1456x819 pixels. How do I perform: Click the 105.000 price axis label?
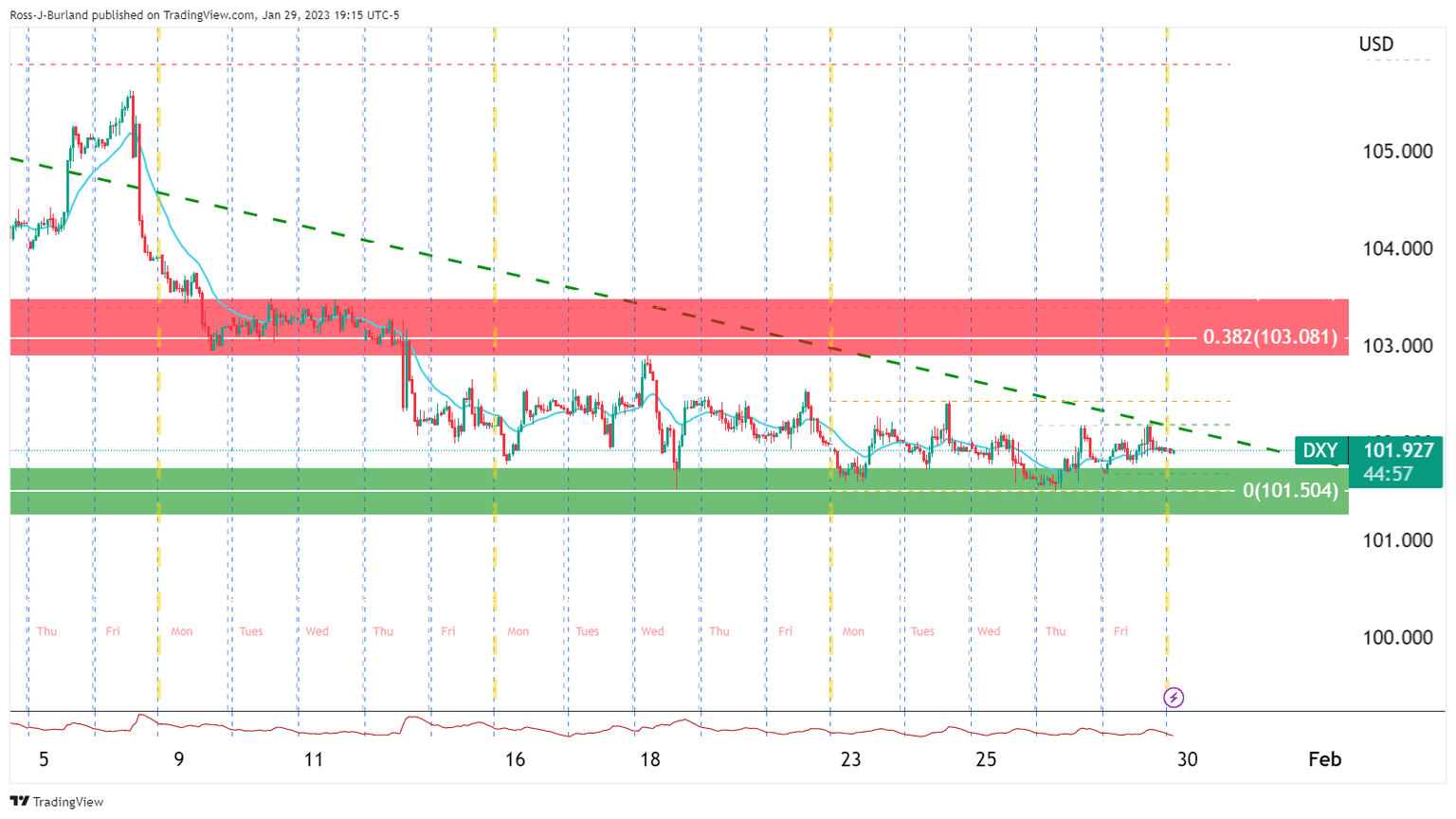click(1397, 152)
